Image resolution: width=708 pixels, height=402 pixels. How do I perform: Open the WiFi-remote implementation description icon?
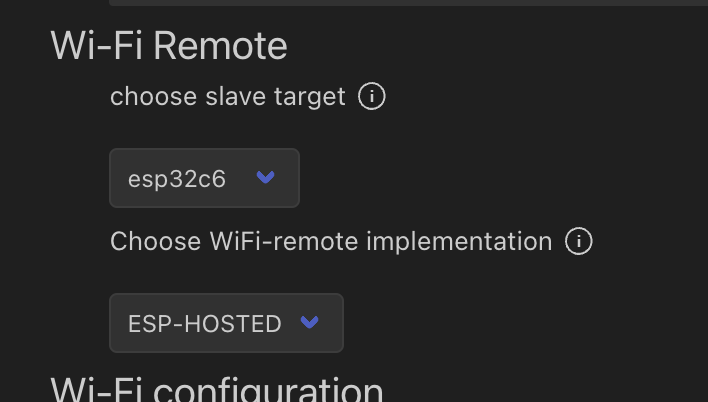579,241
